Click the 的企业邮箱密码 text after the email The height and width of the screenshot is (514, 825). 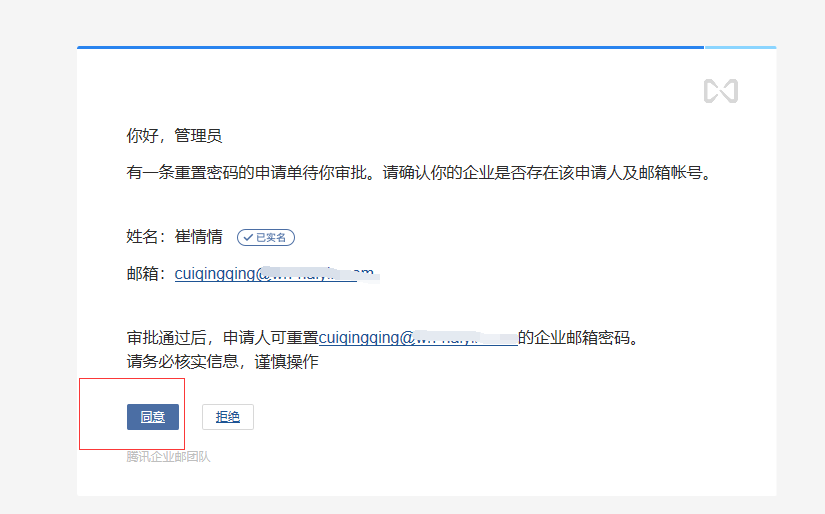pos(578,338)
